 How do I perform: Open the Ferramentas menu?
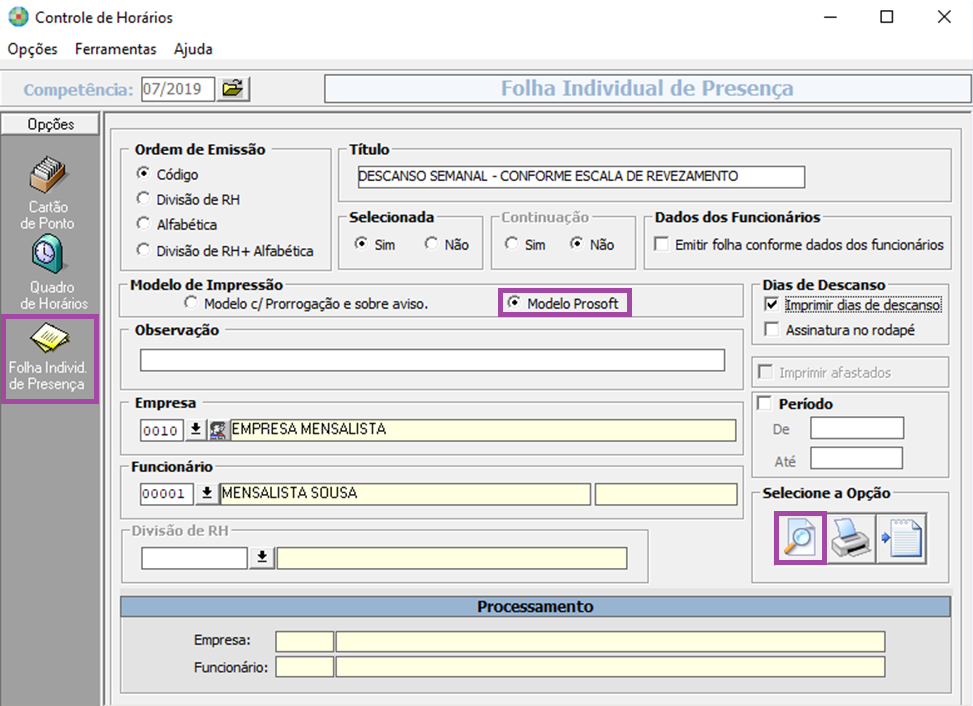click(115, 49)
